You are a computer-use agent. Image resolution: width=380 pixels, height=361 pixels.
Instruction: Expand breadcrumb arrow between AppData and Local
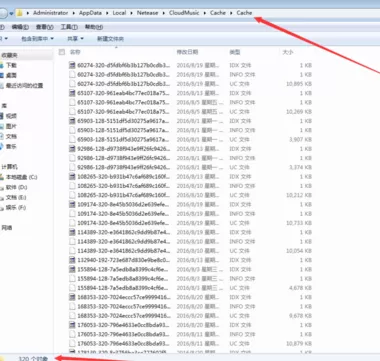[107, 13]
